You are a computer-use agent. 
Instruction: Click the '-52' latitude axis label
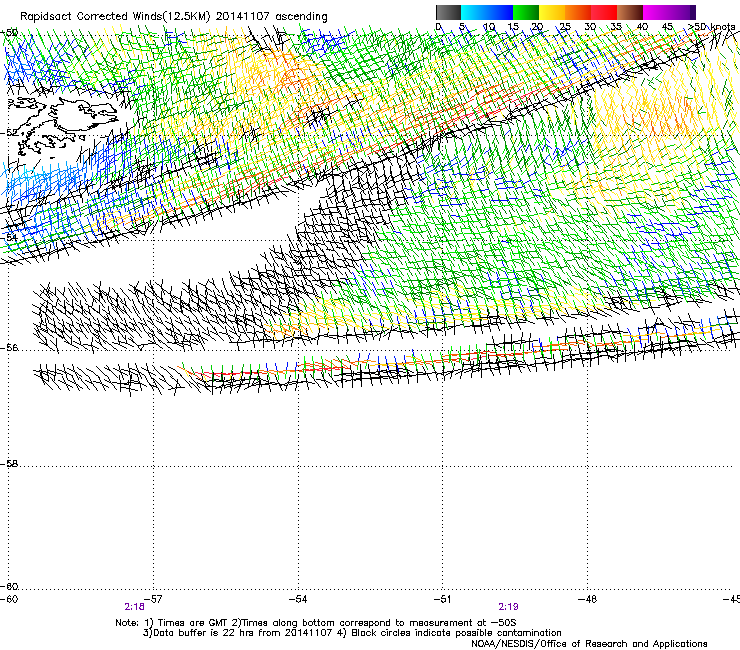9,133
